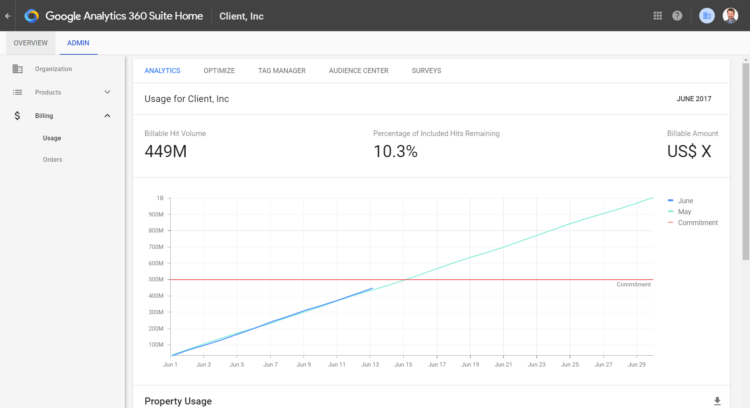Click the blue organization switcher icon
The height and width of the screenshot is (408, 750).
[706, 16]
